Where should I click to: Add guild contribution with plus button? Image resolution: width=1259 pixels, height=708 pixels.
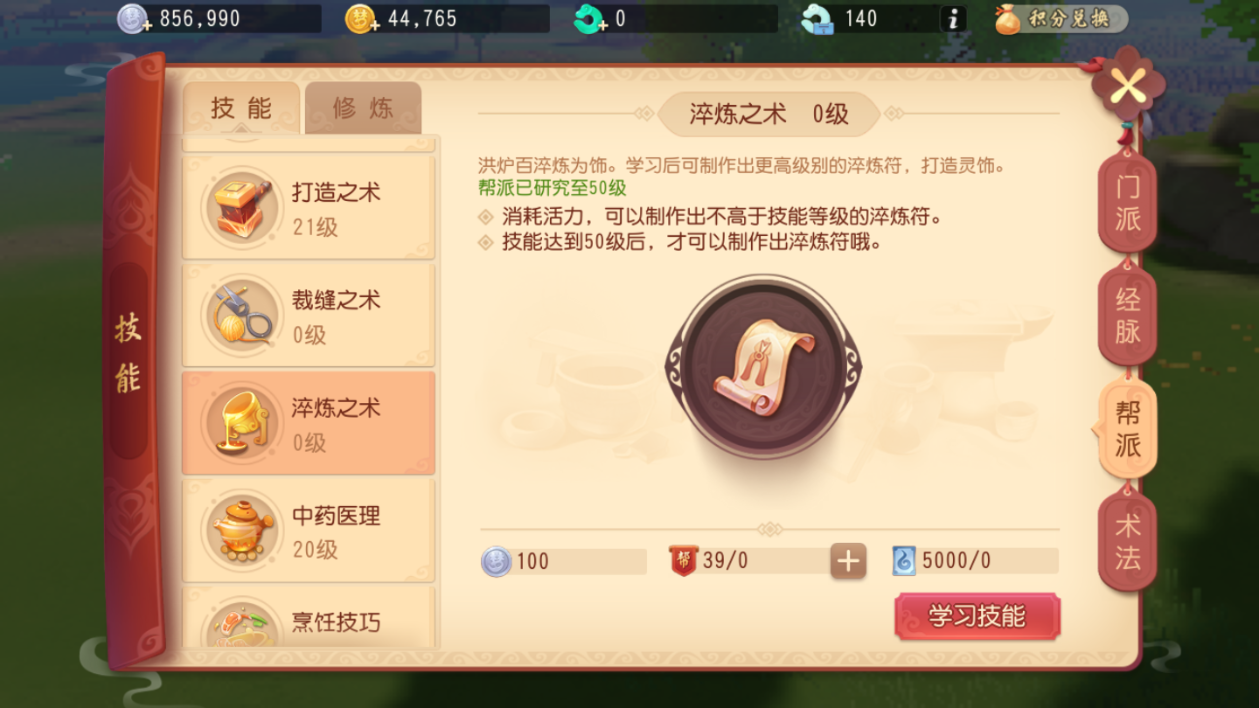[x=848, y=561]
